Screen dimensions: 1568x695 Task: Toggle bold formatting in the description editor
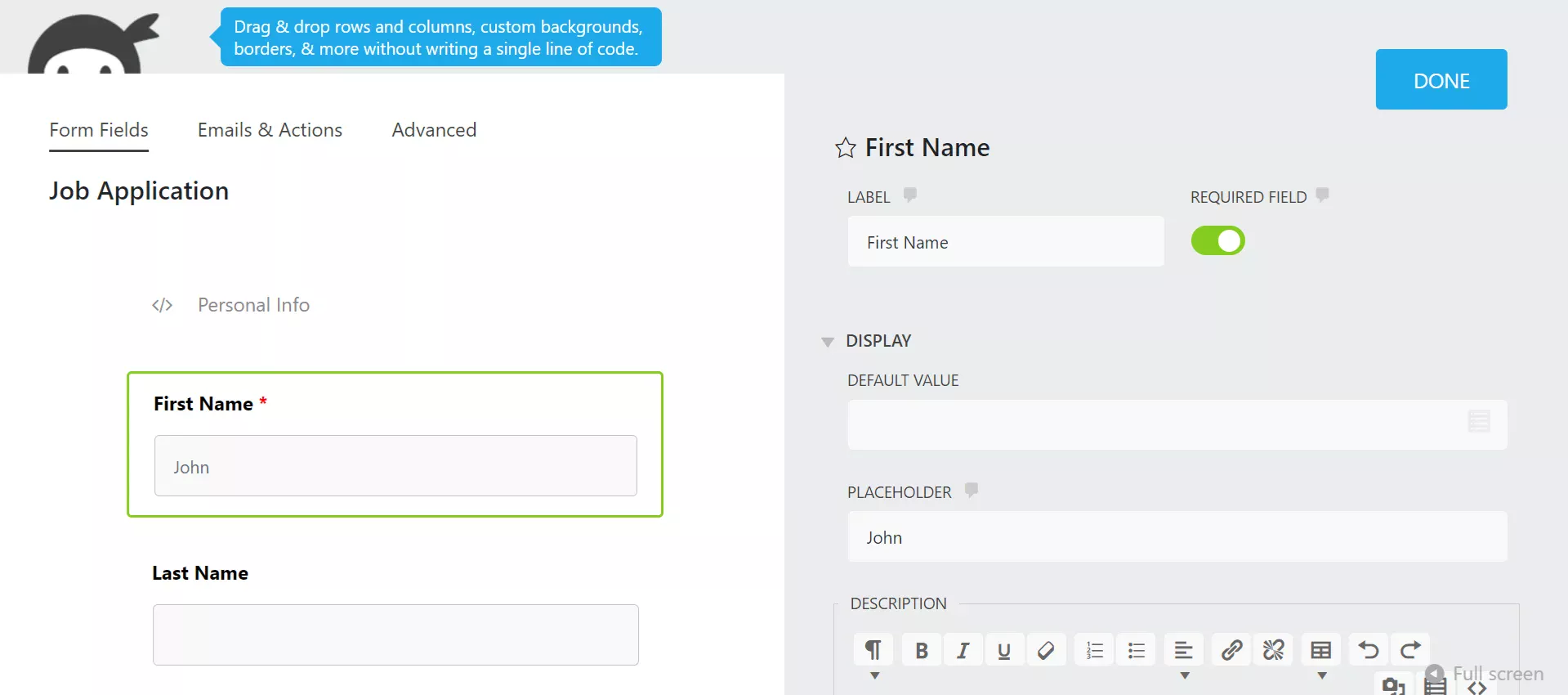click(921, 649)
